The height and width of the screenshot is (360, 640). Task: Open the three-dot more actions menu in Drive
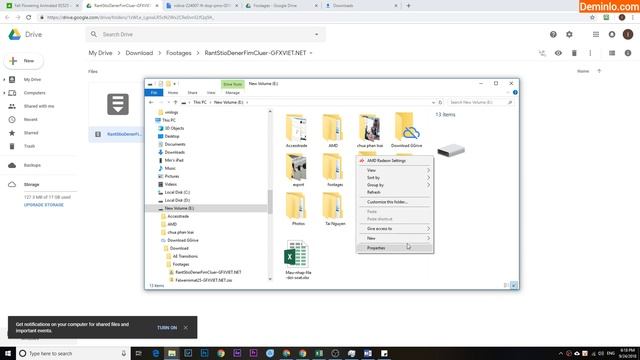tap(590, 53)
